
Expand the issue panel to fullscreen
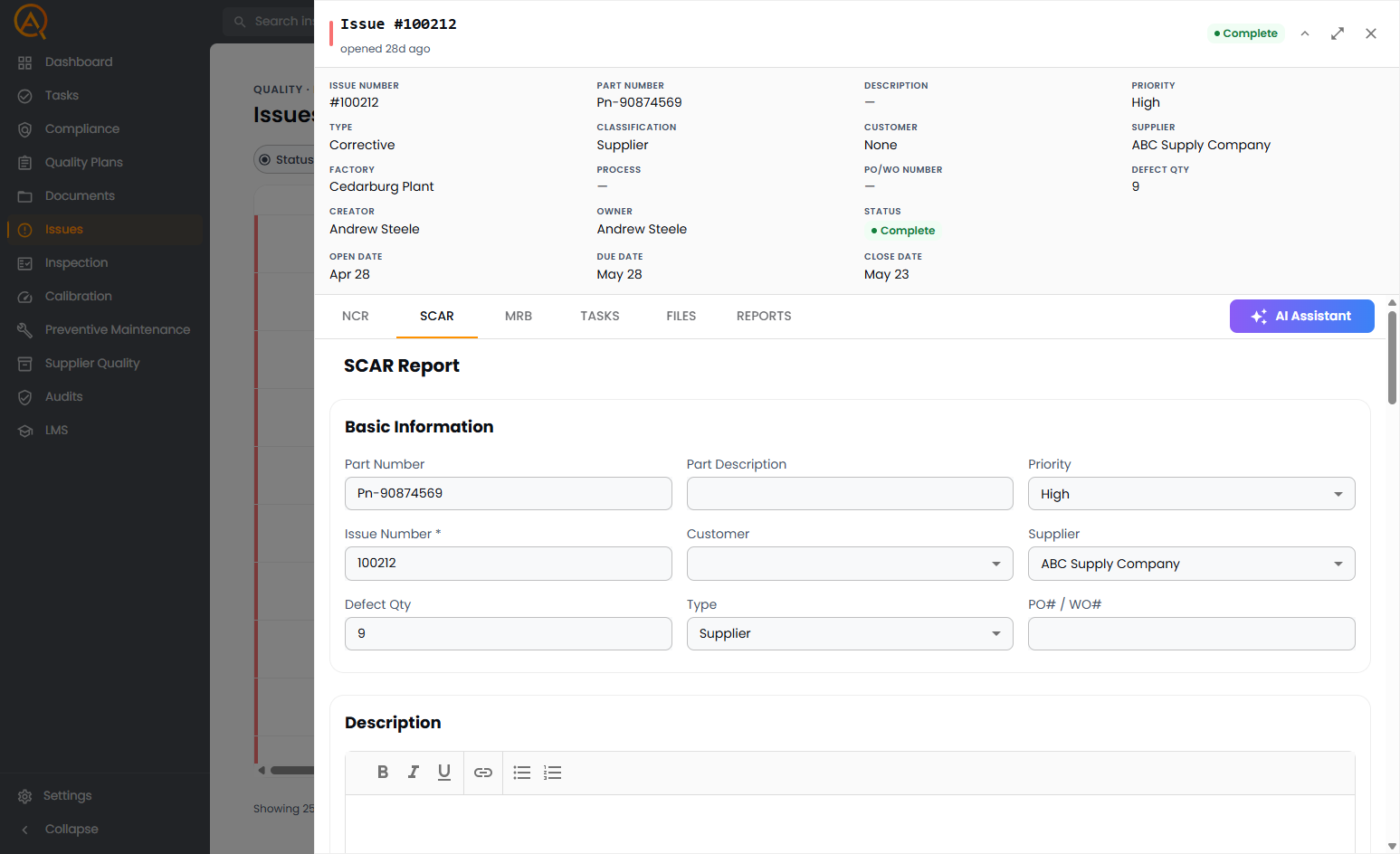click(x=1338, y=33)
